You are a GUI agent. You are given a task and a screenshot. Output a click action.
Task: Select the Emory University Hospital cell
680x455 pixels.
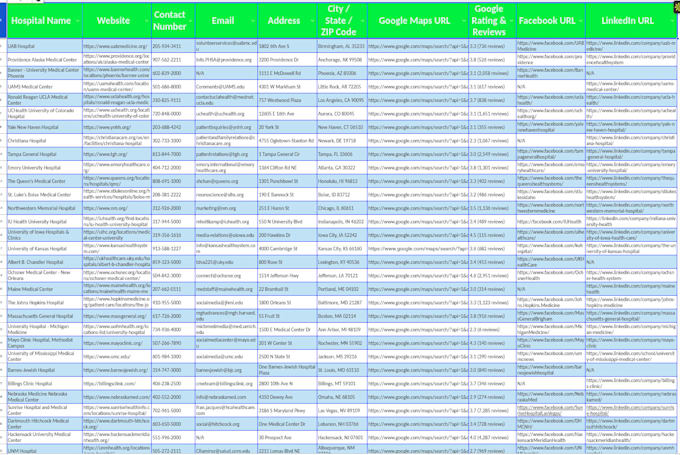coord(44,167)
